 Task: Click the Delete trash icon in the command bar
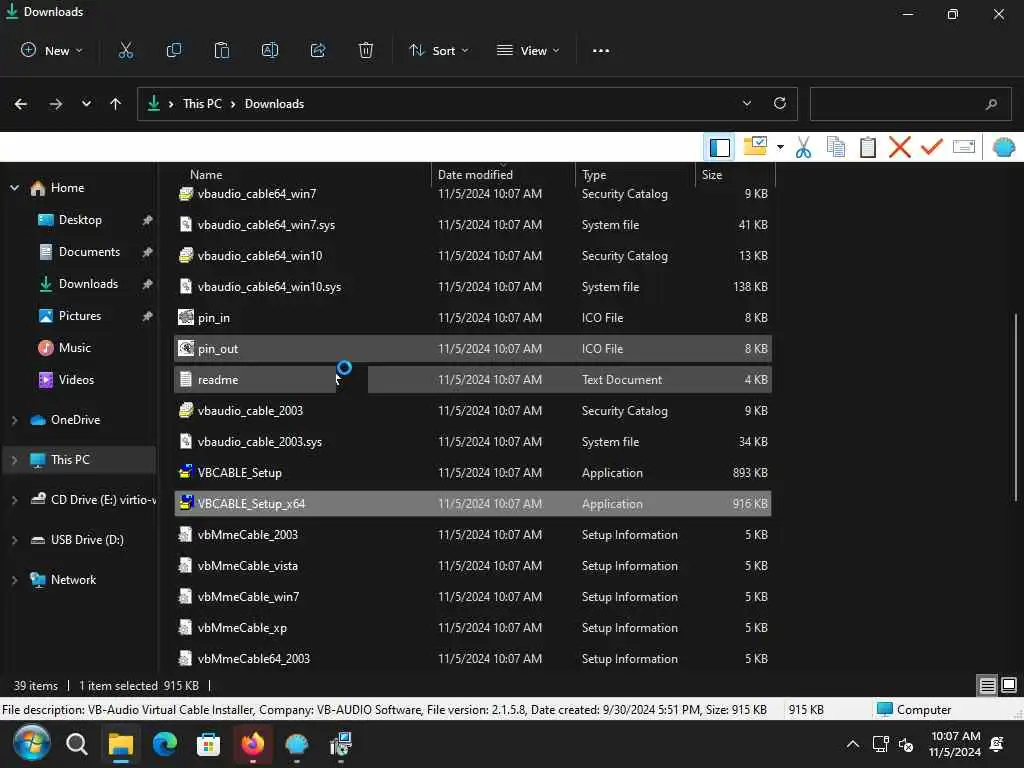(x=366, y=50)
